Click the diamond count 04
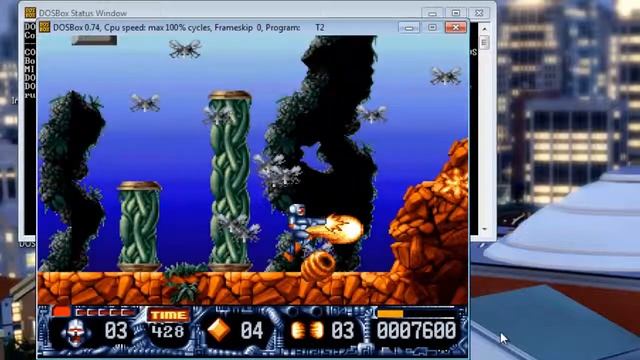The width and height of the screenshot is (640, 360). [251, 331]
